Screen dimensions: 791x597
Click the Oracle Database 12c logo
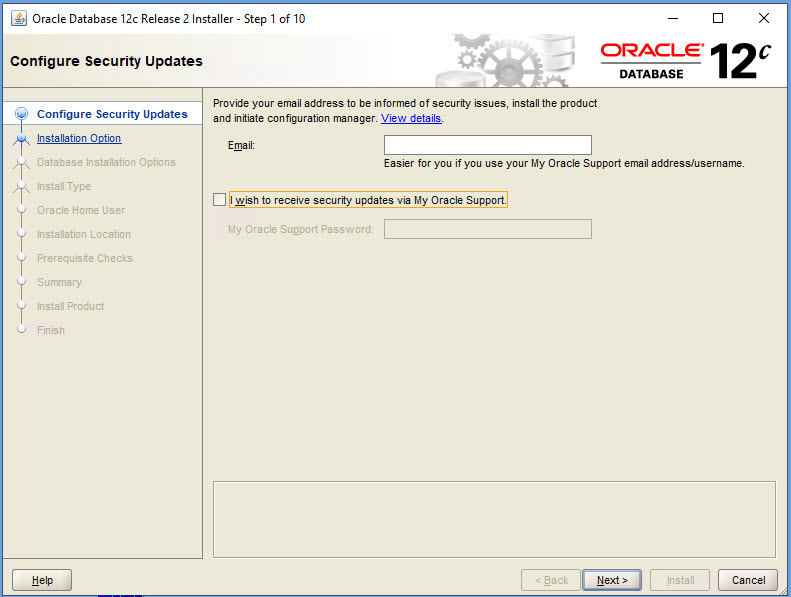pos(685,61)
